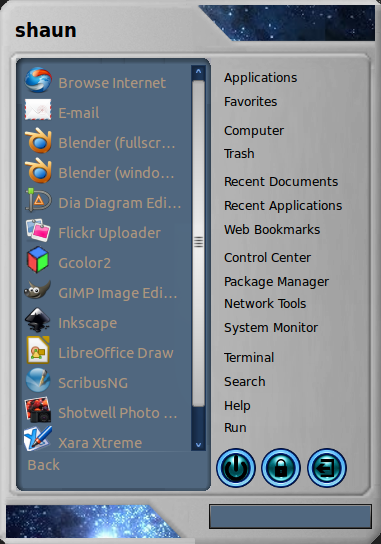
Task: Open the Applications menu category
Action: point(261,78)
